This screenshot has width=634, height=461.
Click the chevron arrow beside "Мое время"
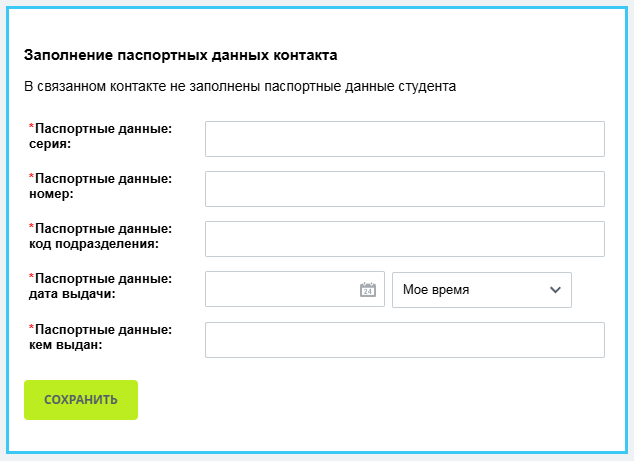(556, 290)
